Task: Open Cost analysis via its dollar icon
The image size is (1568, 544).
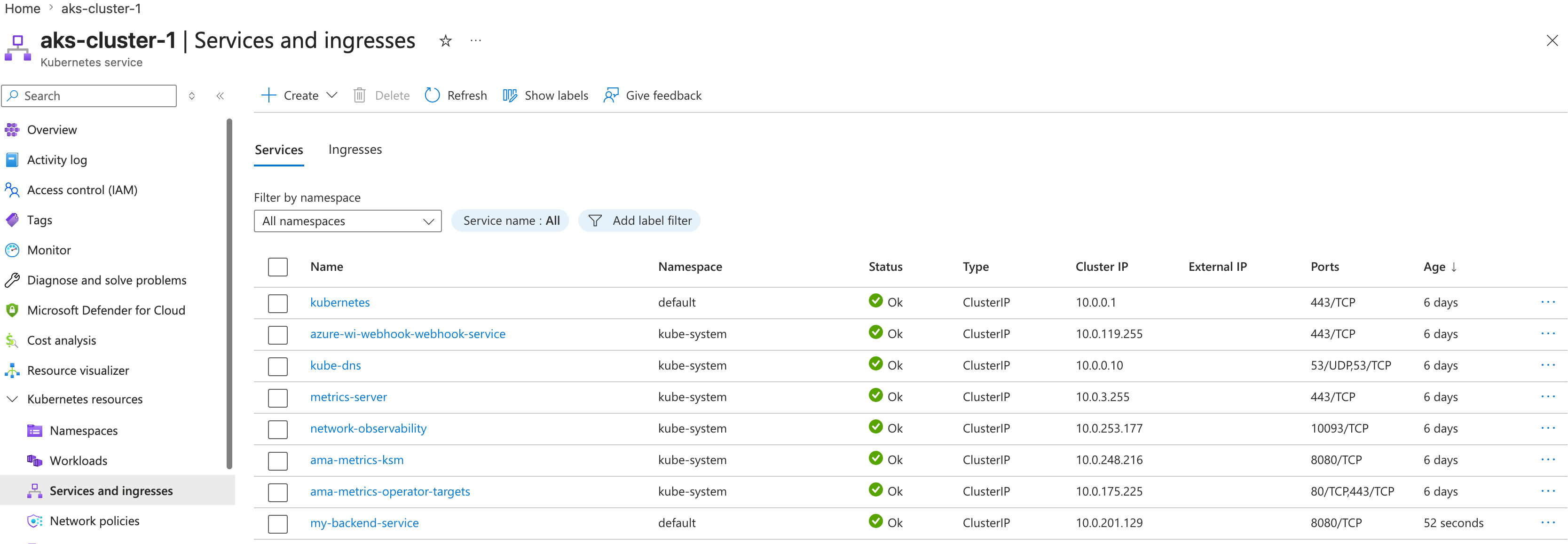Action: pyautogui.click(x=12, y=340)
